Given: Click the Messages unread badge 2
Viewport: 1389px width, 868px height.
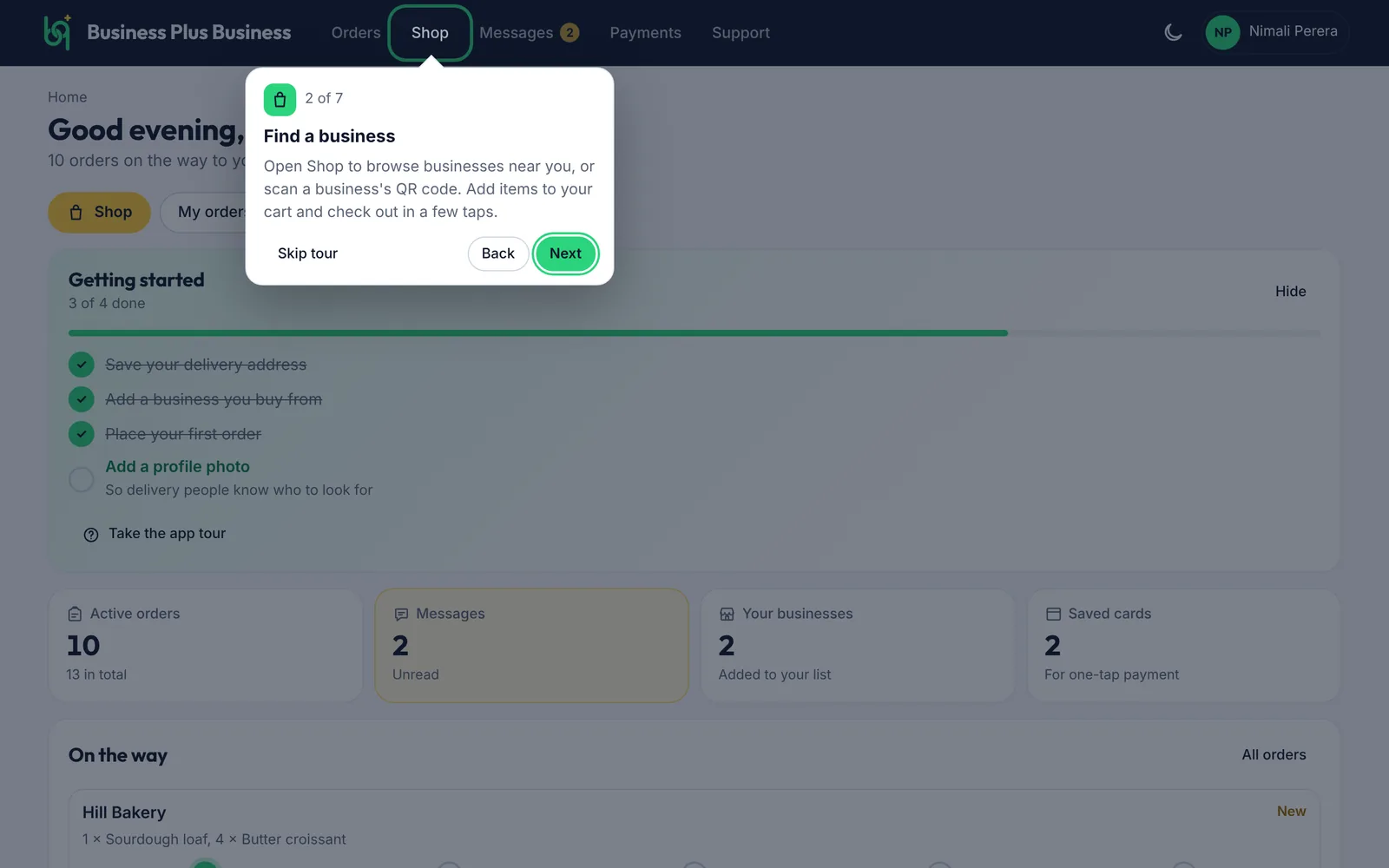Looking at the screenshot, I should pyautogui.click(x=569, y=33).
